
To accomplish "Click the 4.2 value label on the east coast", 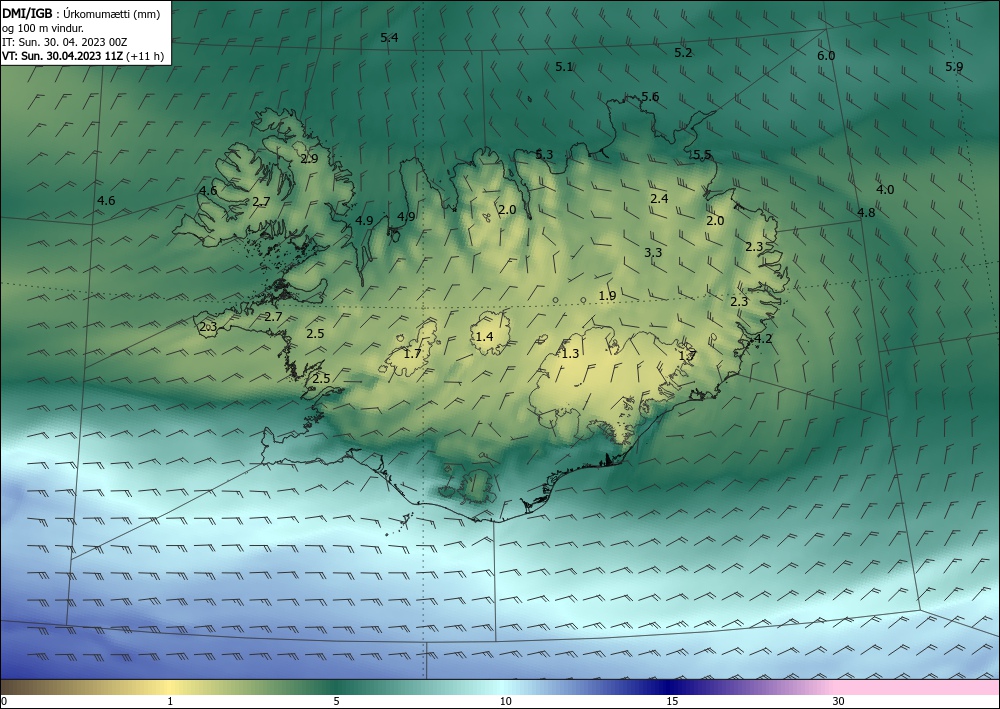I will click(763, 339).
